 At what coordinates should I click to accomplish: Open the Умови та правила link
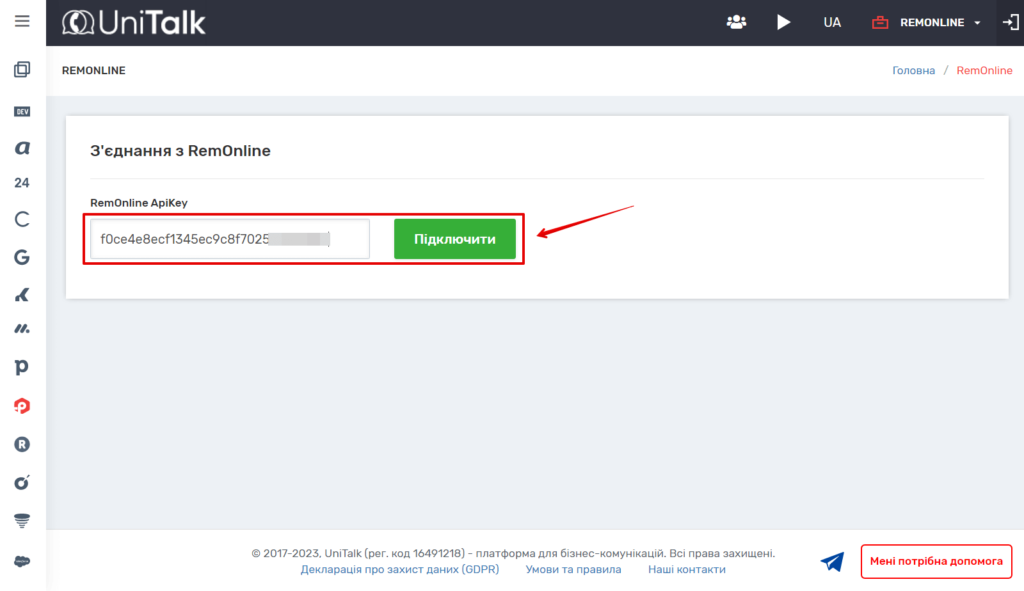(x=573, y=569)
